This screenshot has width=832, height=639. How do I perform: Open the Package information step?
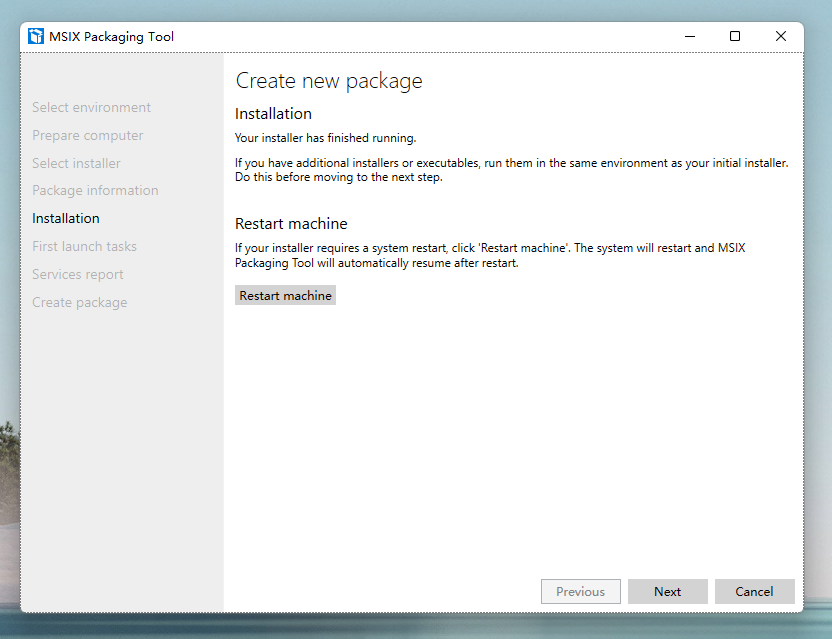click(96, 191)
